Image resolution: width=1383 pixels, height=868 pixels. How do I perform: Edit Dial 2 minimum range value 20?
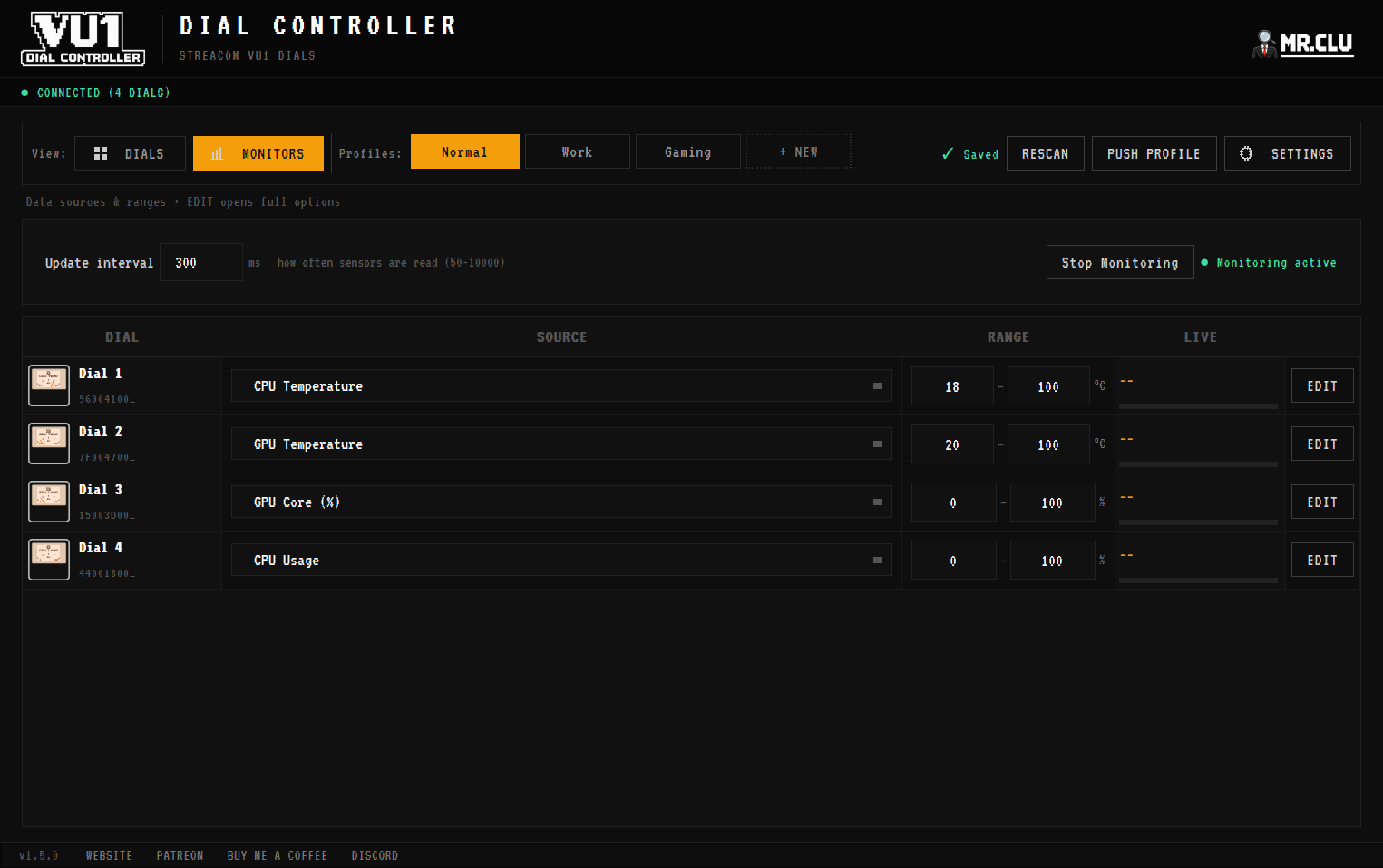[x=952, y=444]
